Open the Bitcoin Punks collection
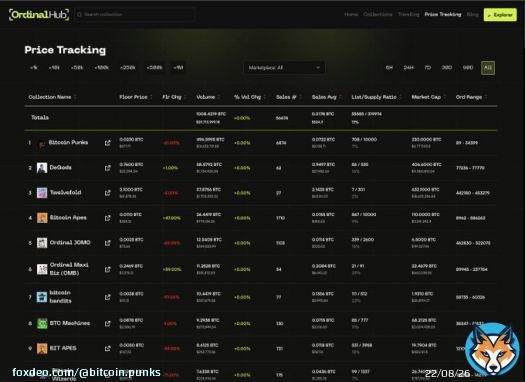The image size is (525, 382). (68, 143)
